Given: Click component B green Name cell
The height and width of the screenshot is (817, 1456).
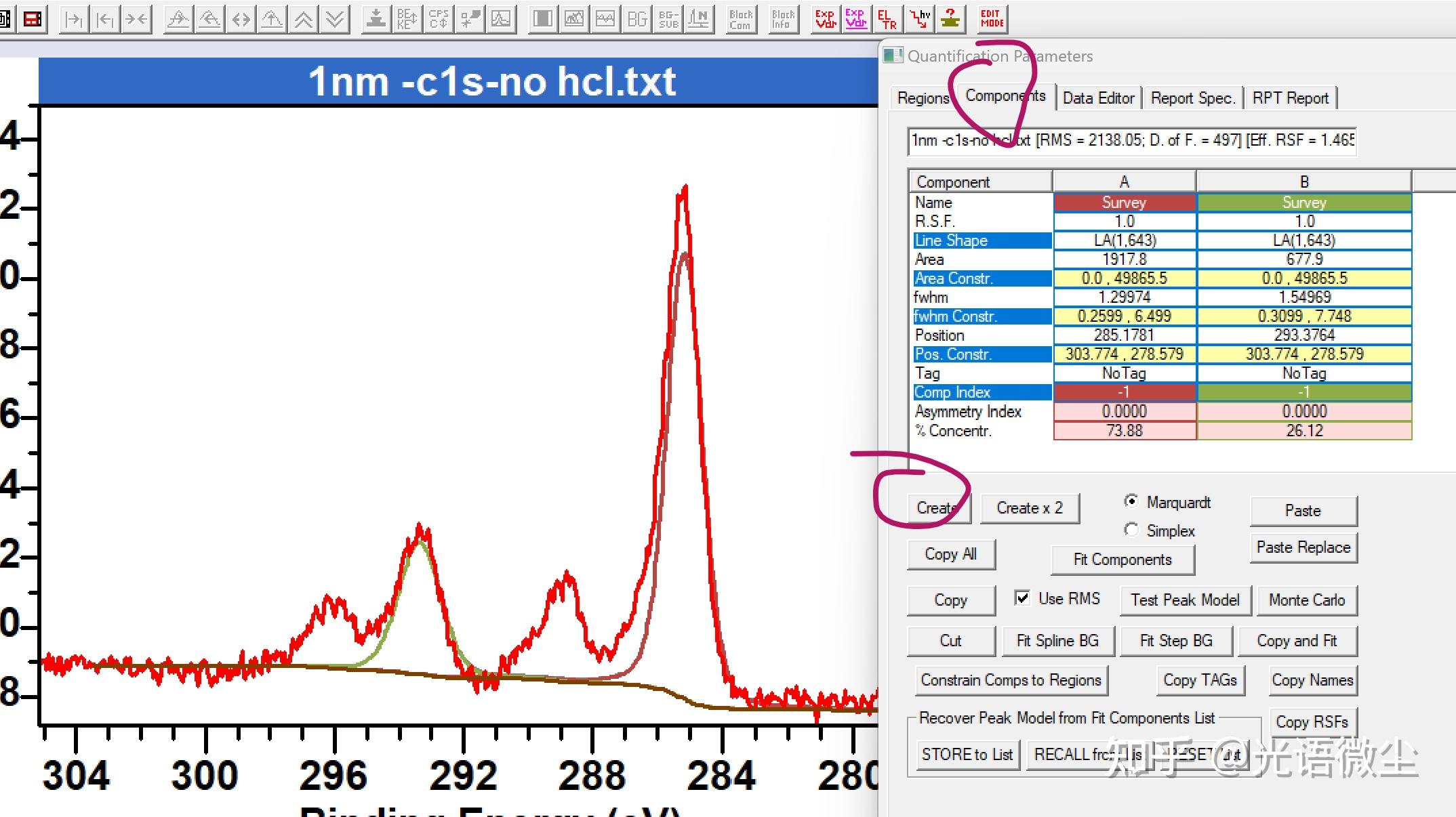Looking at the screenshot, I should tap(1303, 202).
